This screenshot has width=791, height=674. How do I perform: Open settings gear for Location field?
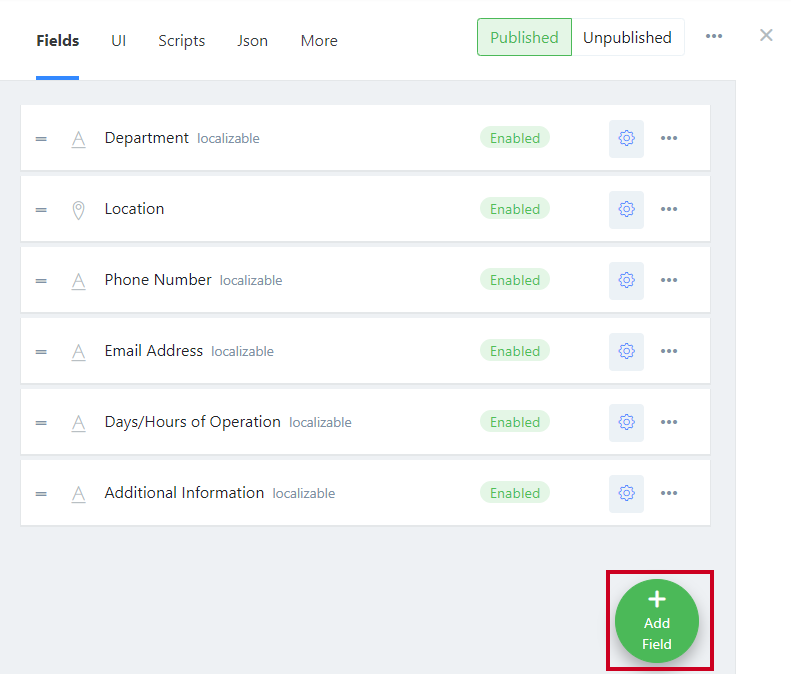tap(626, 209)
